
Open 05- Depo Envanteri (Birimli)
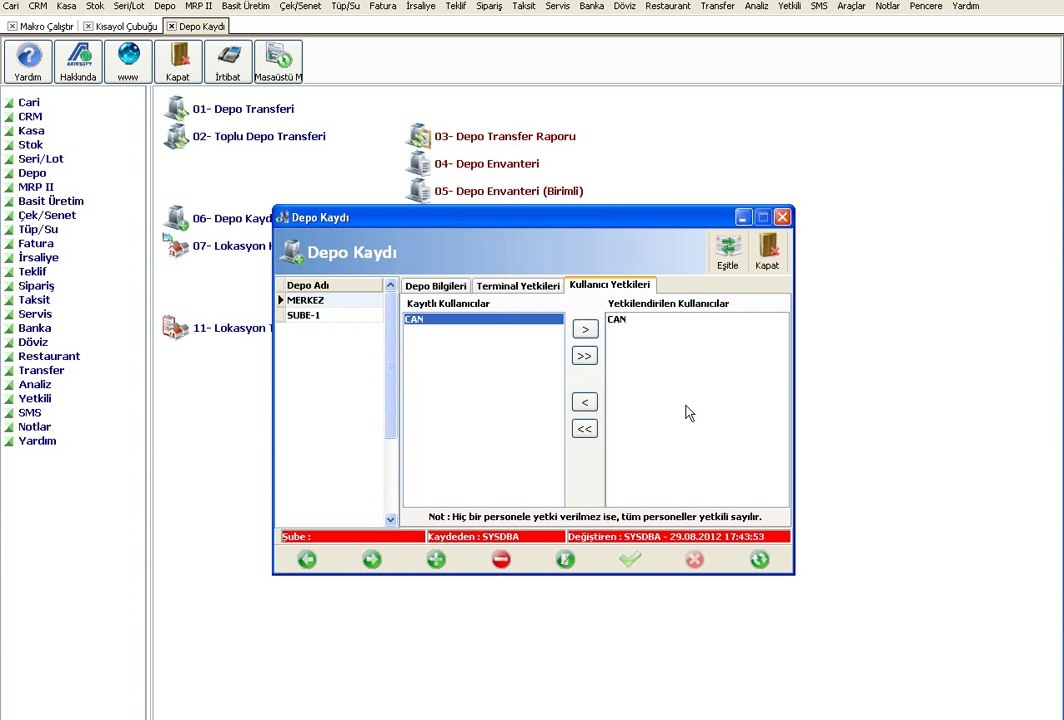coord(495,191)
